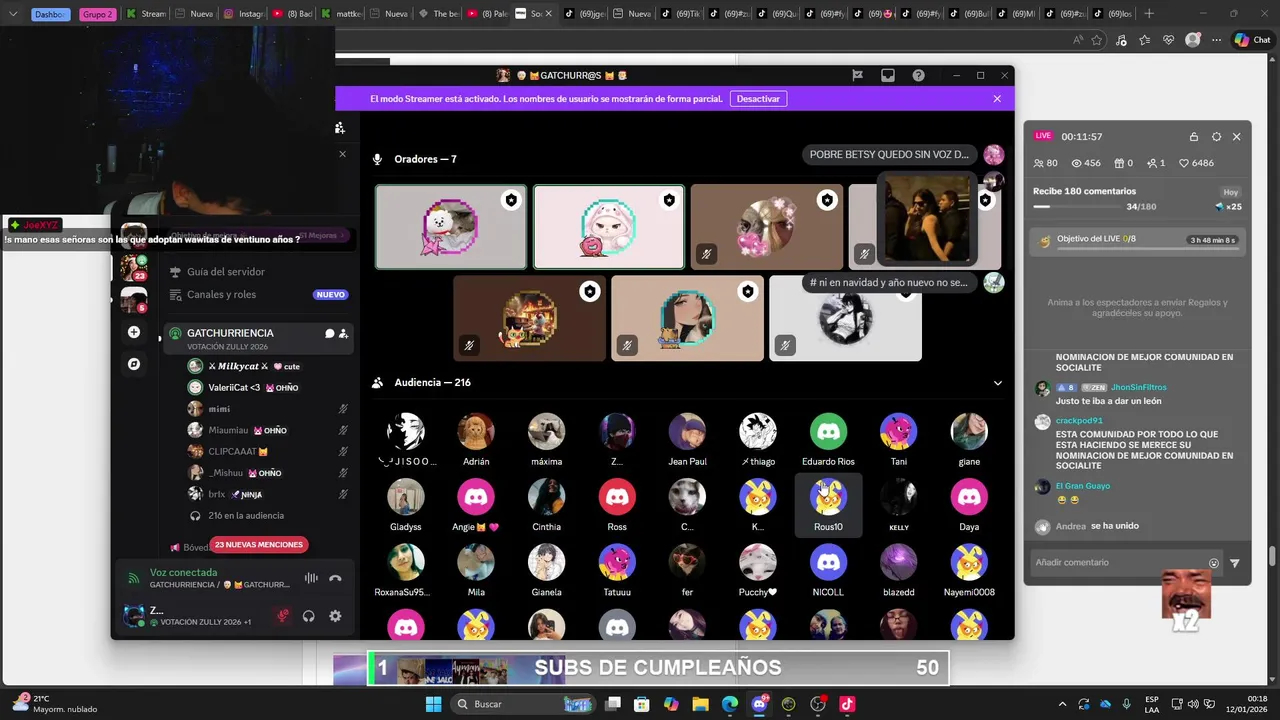Click add a server plus icon
Viewport: 1280px width, 720px height.
click(x=134, y=332)
